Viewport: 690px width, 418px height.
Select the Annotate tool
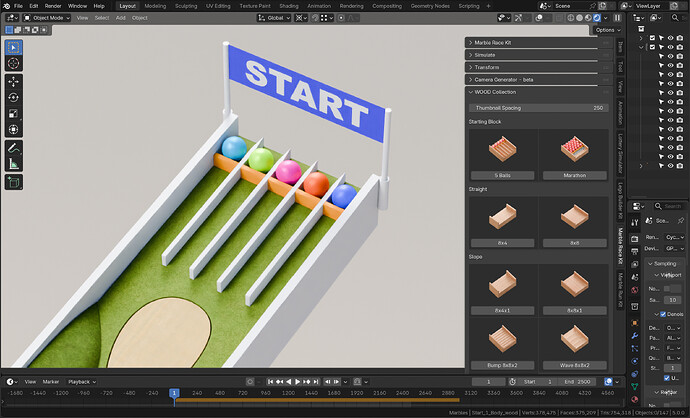[x=14, y=148]
